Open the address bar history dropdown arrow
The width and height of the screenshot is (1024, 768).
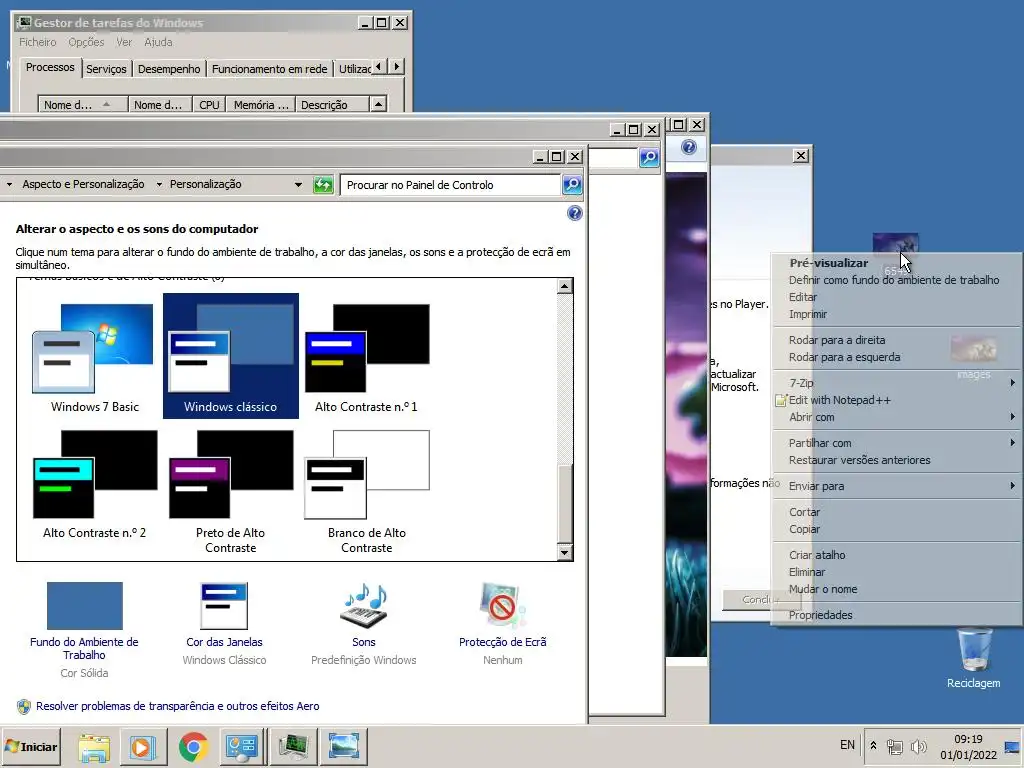coord(298,185)
